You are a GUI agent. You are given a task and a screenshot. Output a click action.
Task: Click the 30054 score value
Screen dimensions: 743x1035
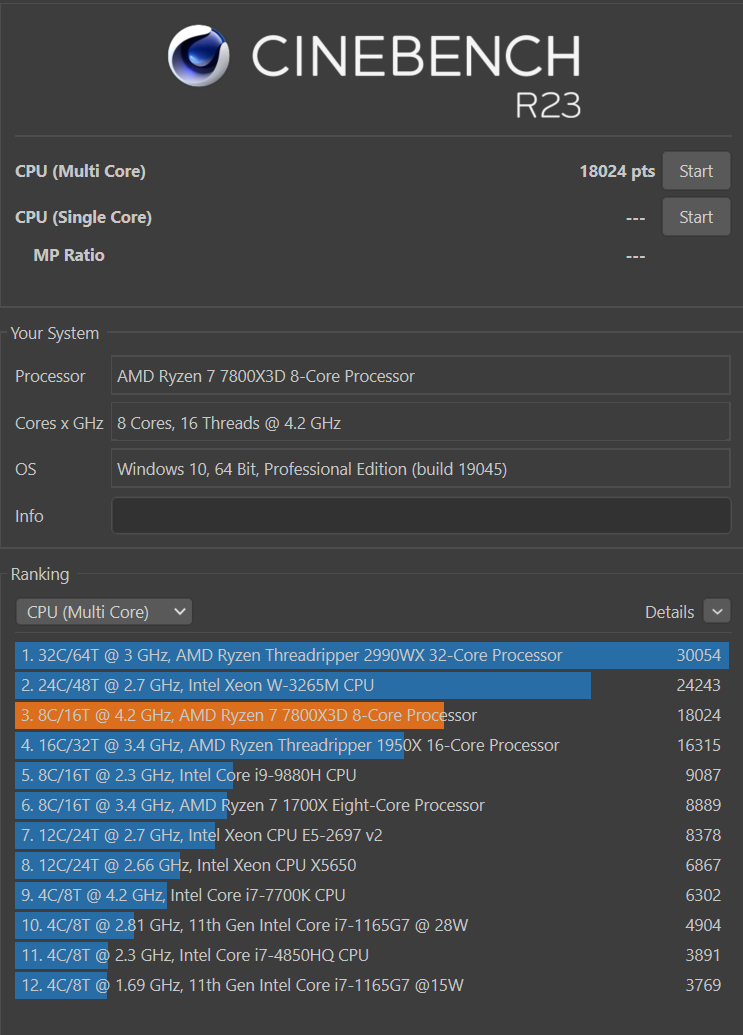pyautogui.click(x=699, y=655)
